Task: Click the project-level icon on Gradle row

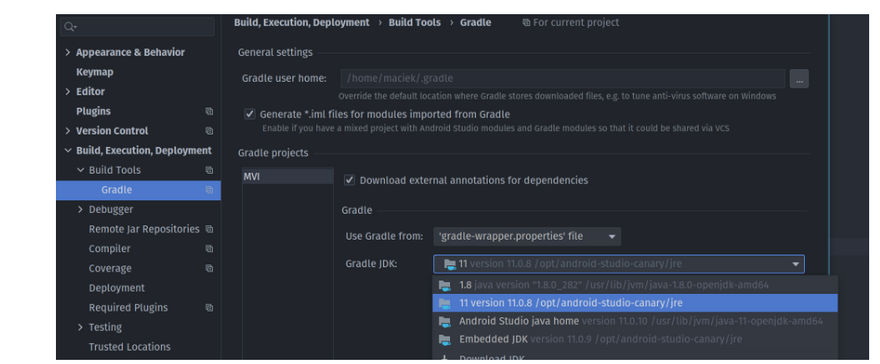Action: tap(209, 190)
